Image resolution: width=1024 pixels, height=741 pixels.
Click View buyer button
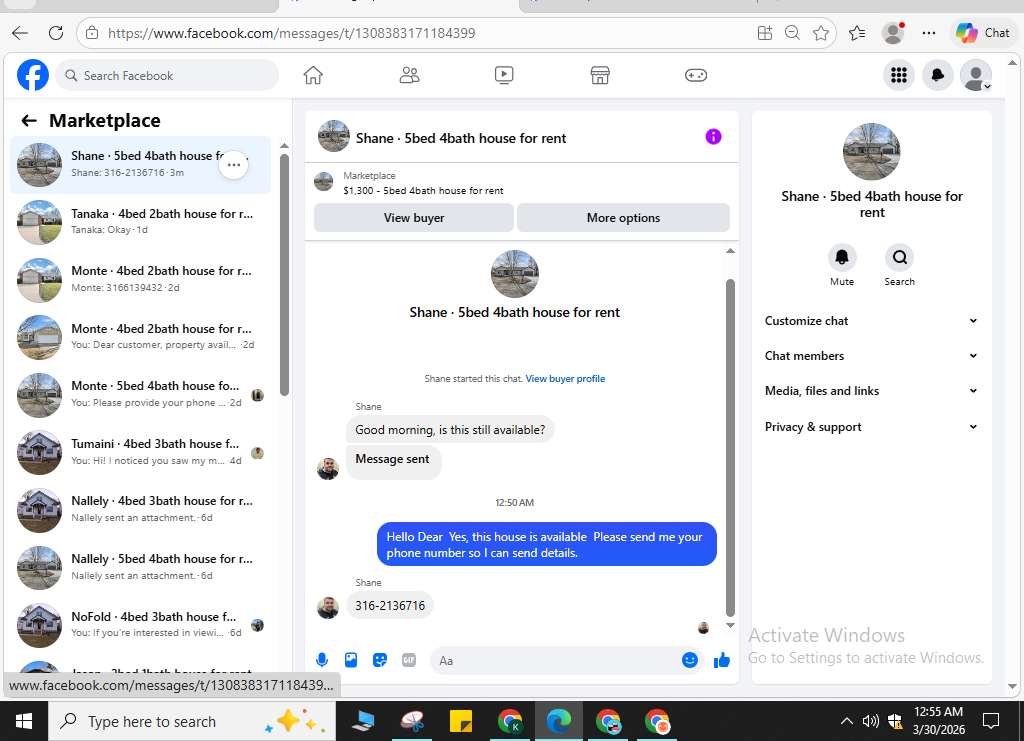click(x=414, y=217)
